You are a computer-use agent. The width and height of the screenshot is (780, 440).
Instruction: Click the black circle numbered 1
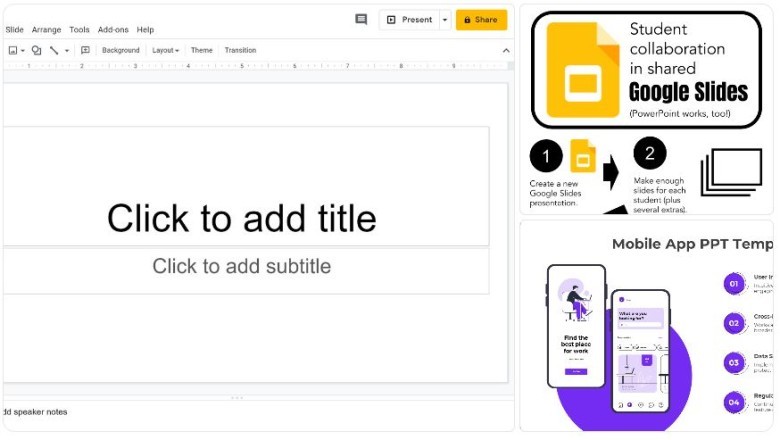pos(546,157)
